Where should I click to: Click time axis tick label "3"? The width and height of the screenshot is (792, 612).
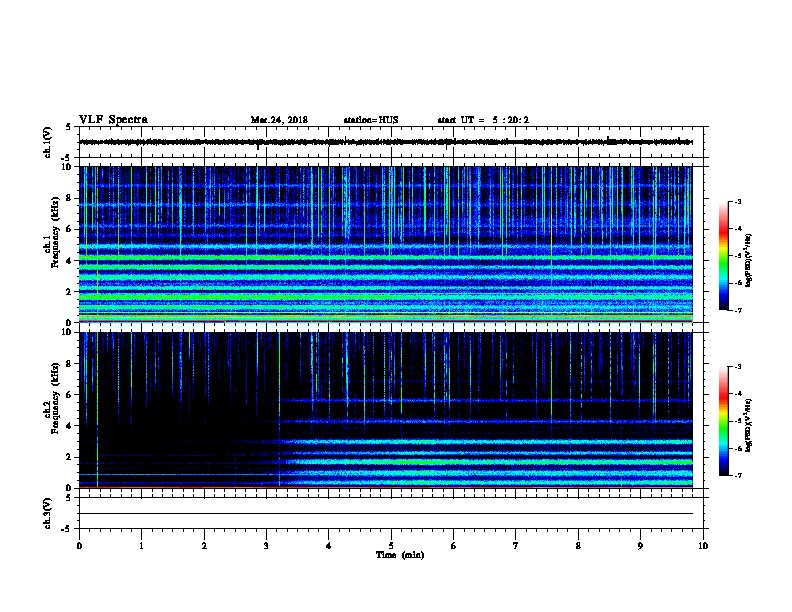click(x=266, y=546)
